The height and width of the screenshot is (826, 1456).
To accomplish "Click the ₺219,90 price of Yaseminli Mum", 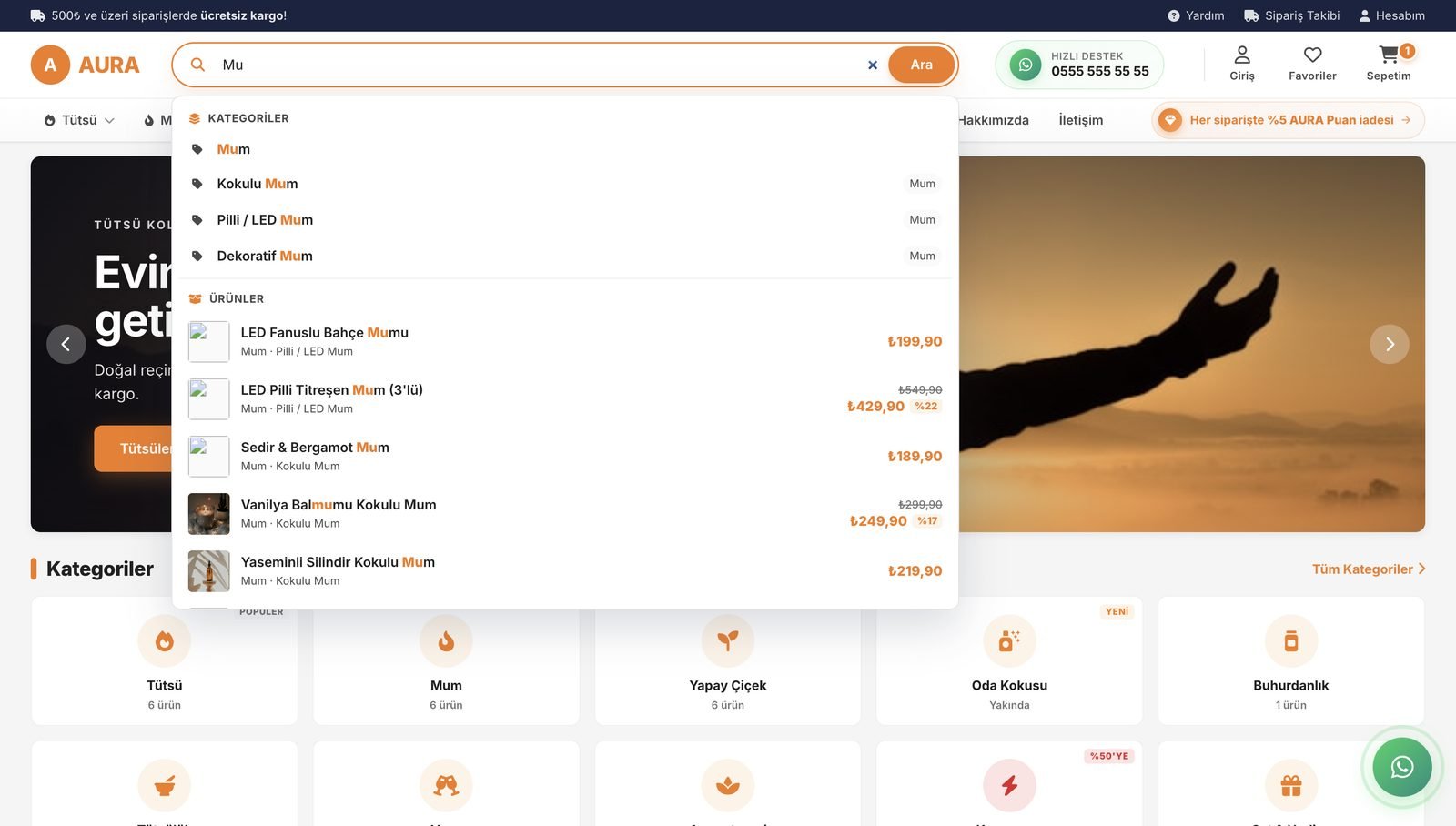I will 915,571.
